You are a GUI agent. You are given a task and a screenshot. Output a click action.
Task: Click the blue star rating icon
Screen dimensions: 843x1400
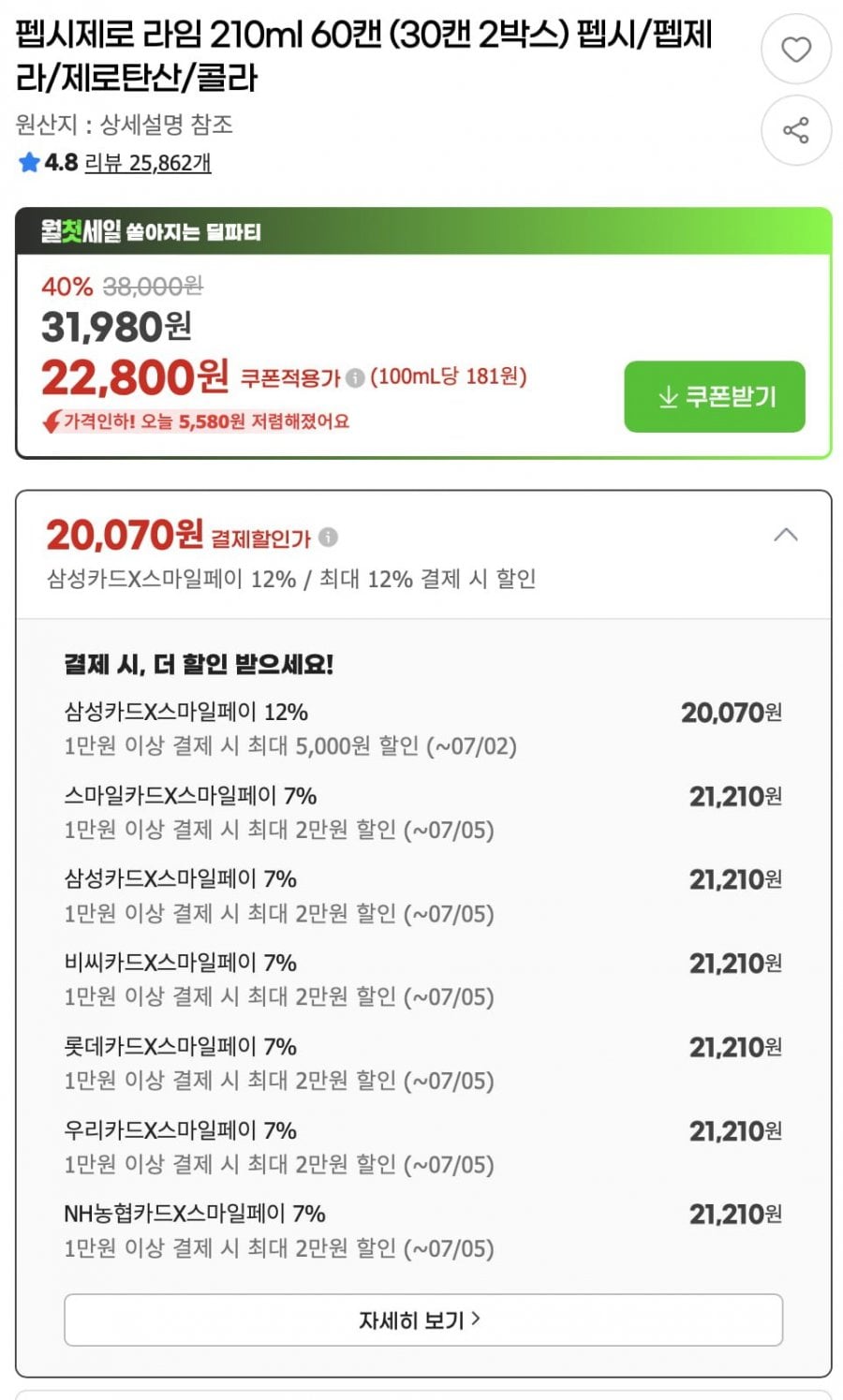29,163
